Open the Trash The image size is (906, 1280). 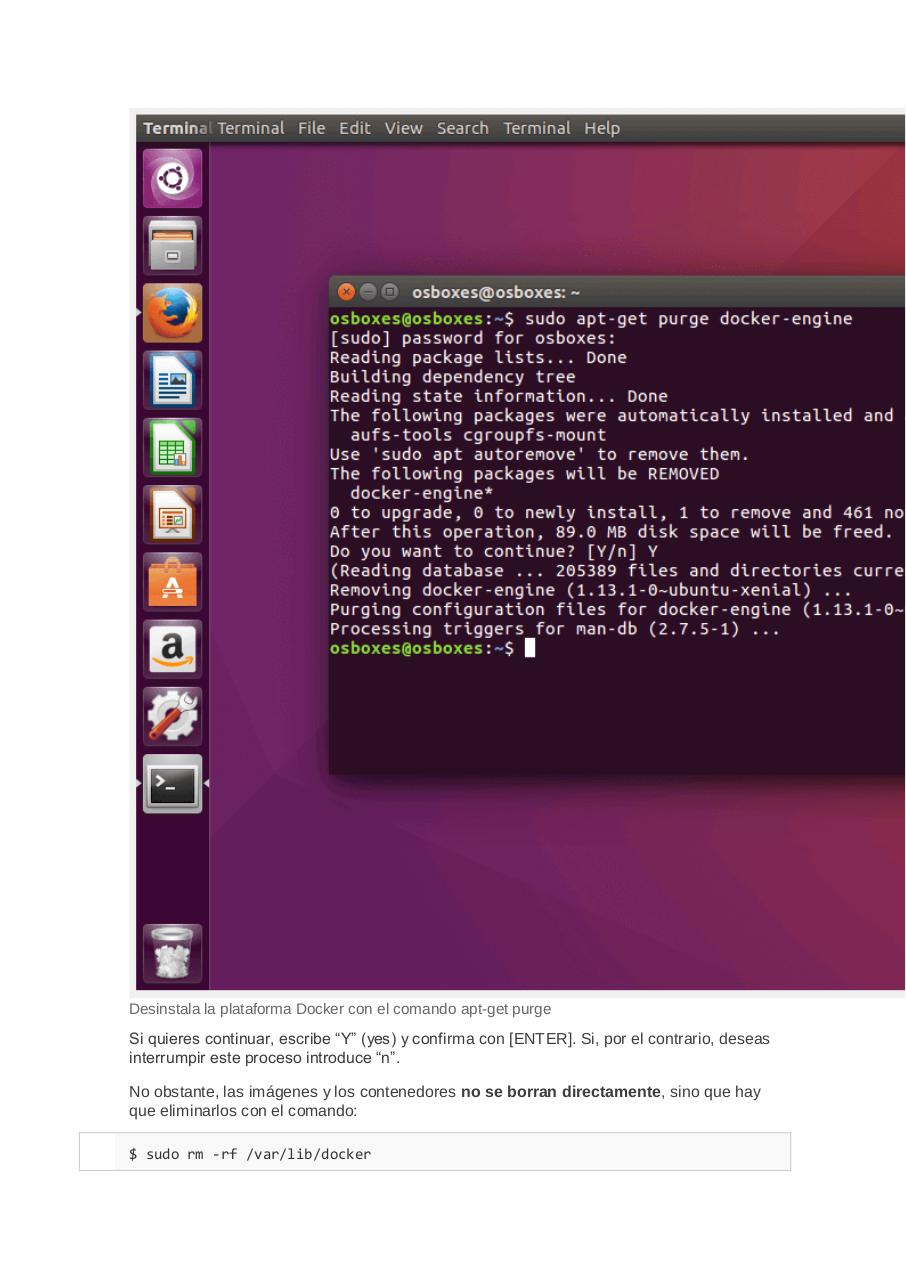[172, 952]
